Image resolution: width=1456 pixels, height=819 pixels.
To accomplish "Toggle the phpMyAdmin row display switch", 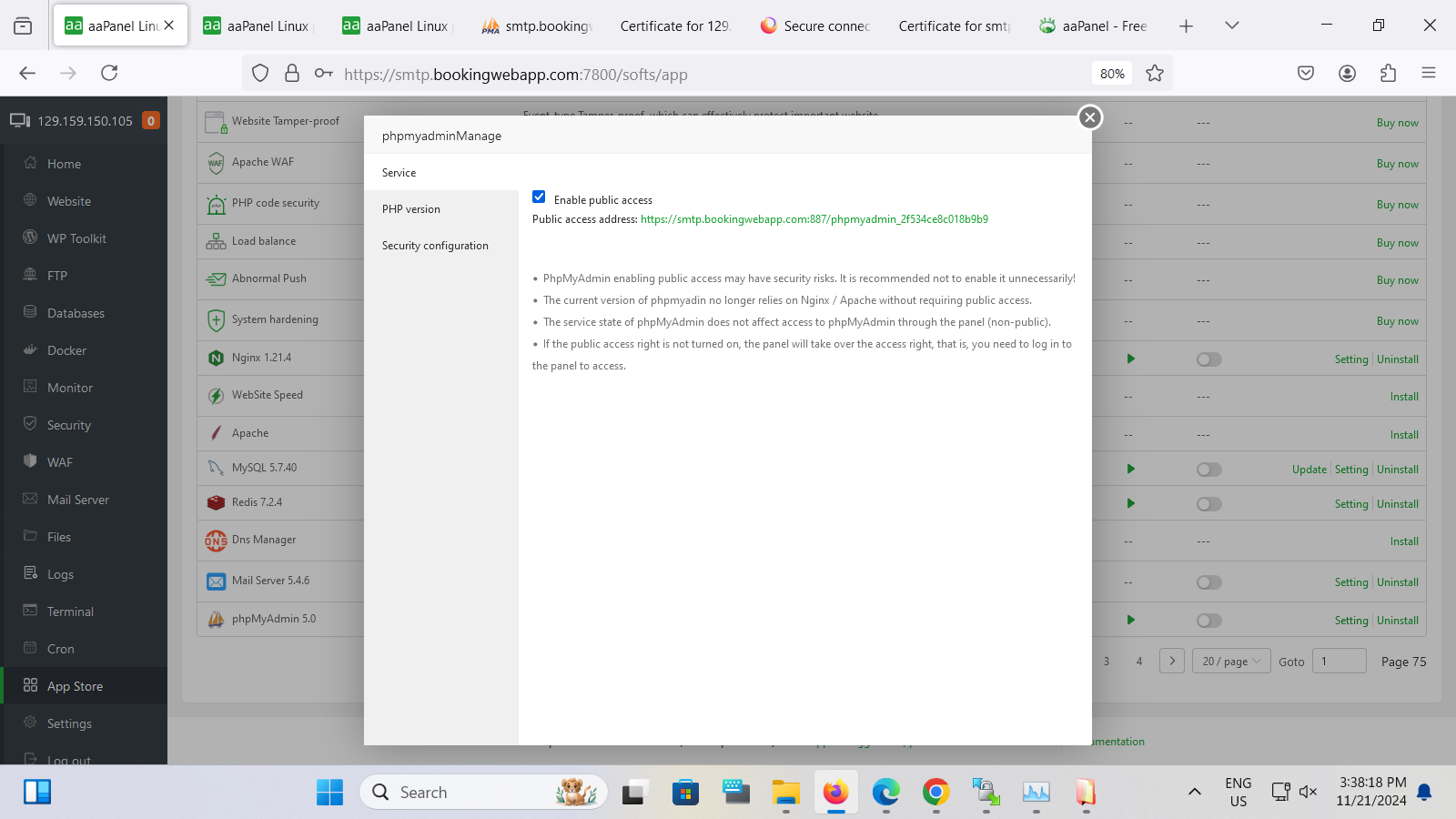I will pos(1208,621).
